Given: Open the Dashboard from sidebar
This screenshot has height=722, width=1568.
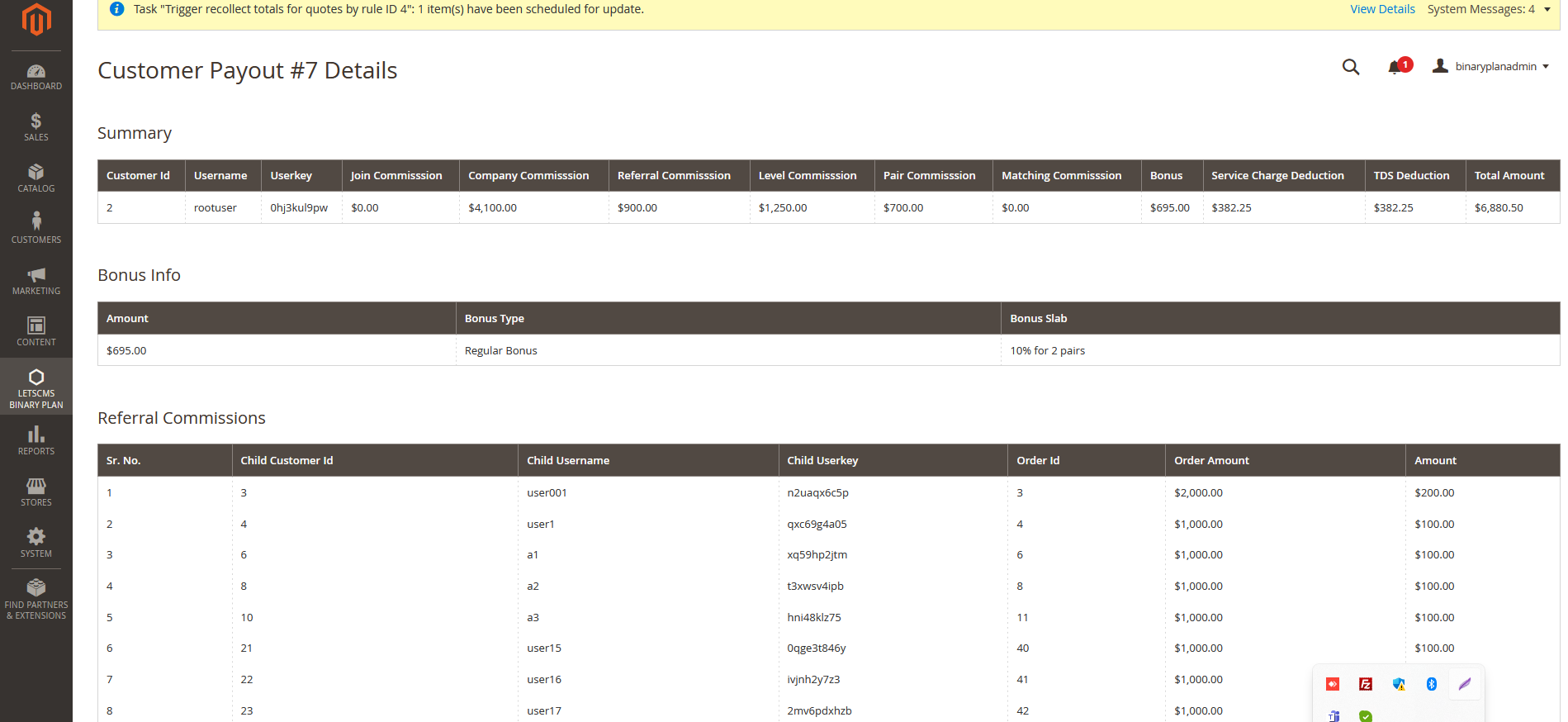Looking at the screenshot, I should click(x=36, y=77).
